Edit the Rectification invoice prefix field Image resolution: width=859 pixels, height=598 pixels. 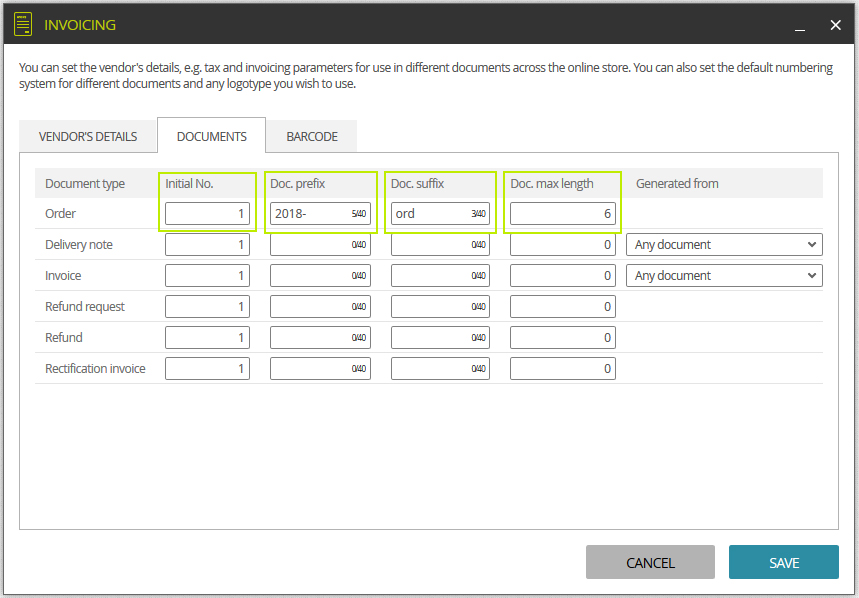318,368
